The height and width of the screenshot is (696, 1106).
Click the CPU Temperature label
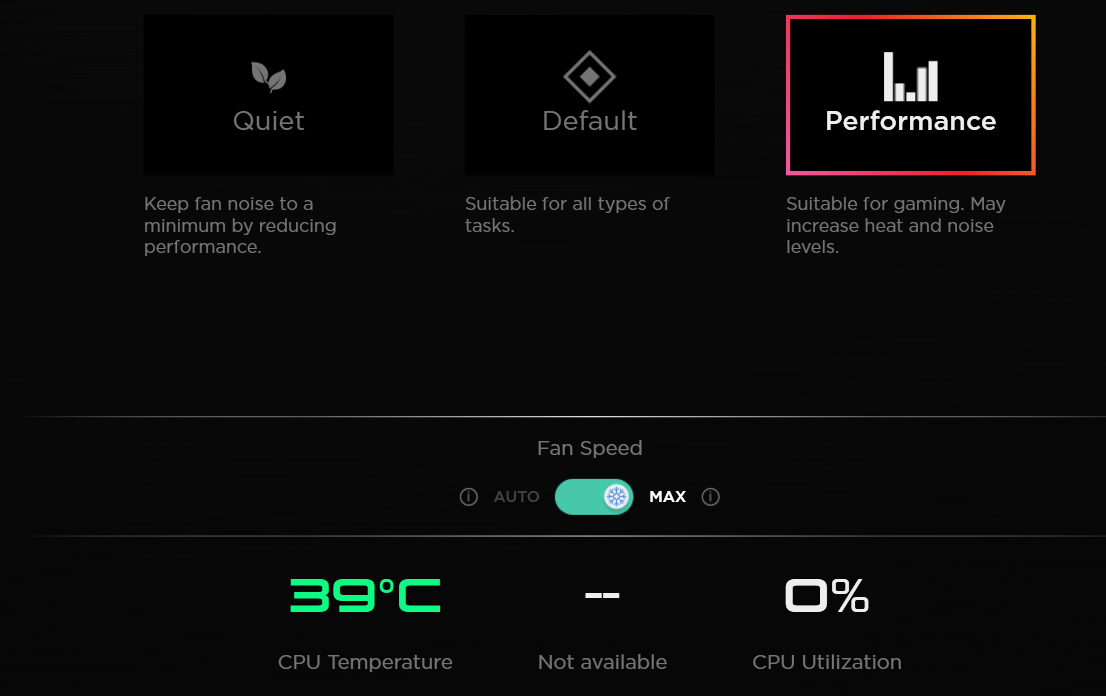pyautogui.click(x=365, y=662)
